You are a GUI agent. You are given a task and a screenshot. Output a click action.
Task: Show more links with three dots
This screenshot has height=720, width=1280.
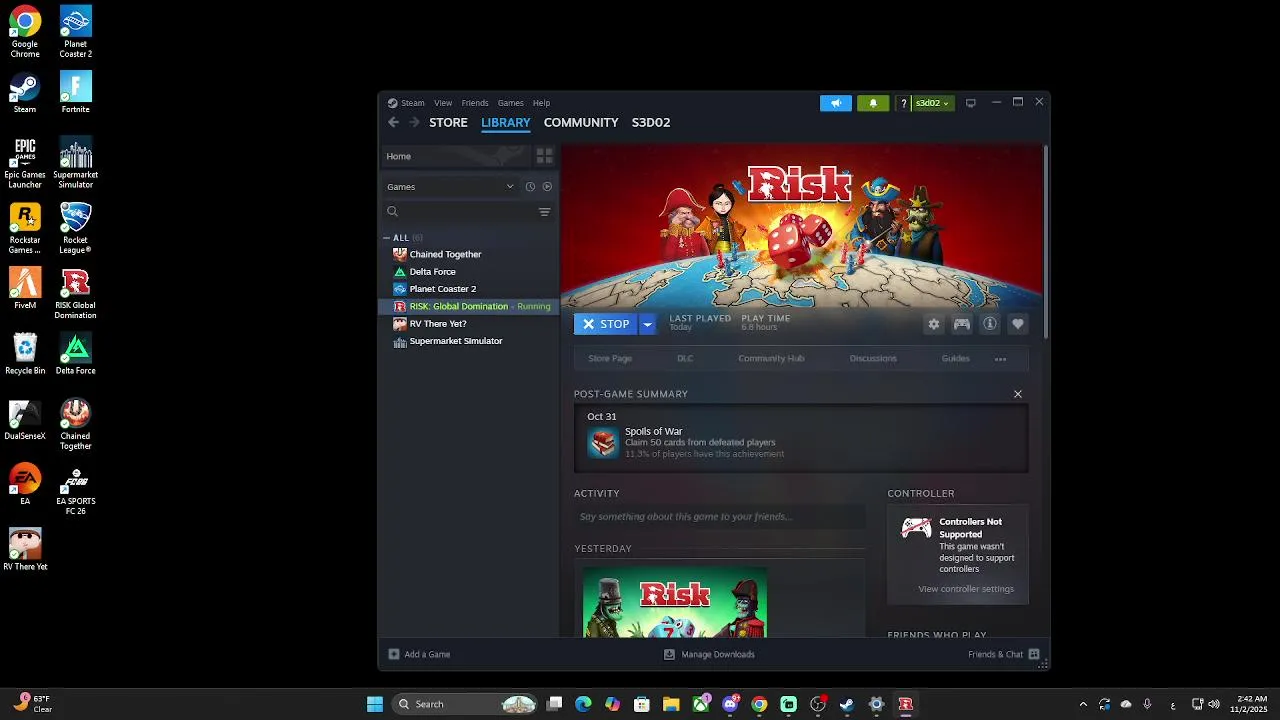pyautogui.click(x=1000, y=358)
